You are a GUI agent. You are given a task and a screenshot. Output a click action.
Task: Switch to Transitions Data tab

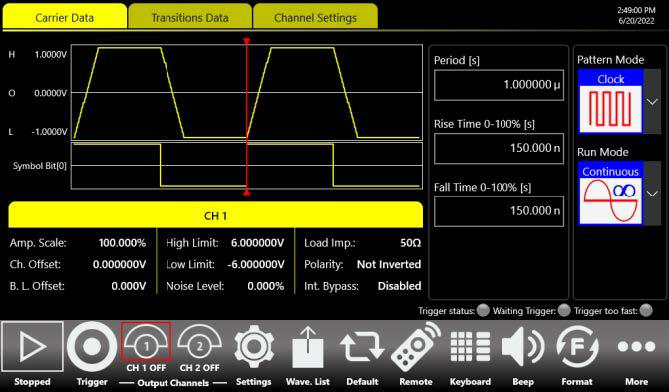[190, 17]
